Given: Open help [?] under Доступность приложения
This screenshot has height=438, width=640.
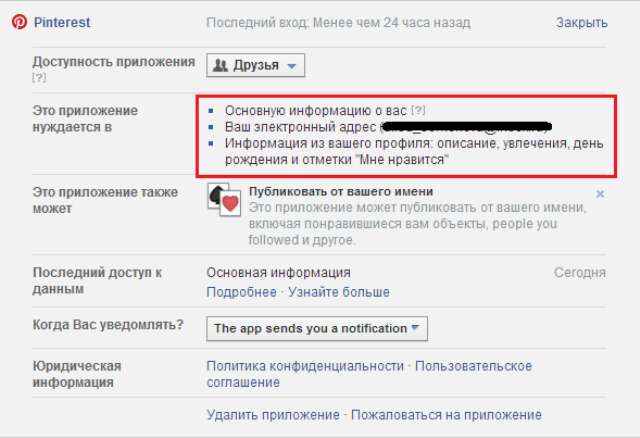Looking at the screenshot, I should [x=39, y=78].
